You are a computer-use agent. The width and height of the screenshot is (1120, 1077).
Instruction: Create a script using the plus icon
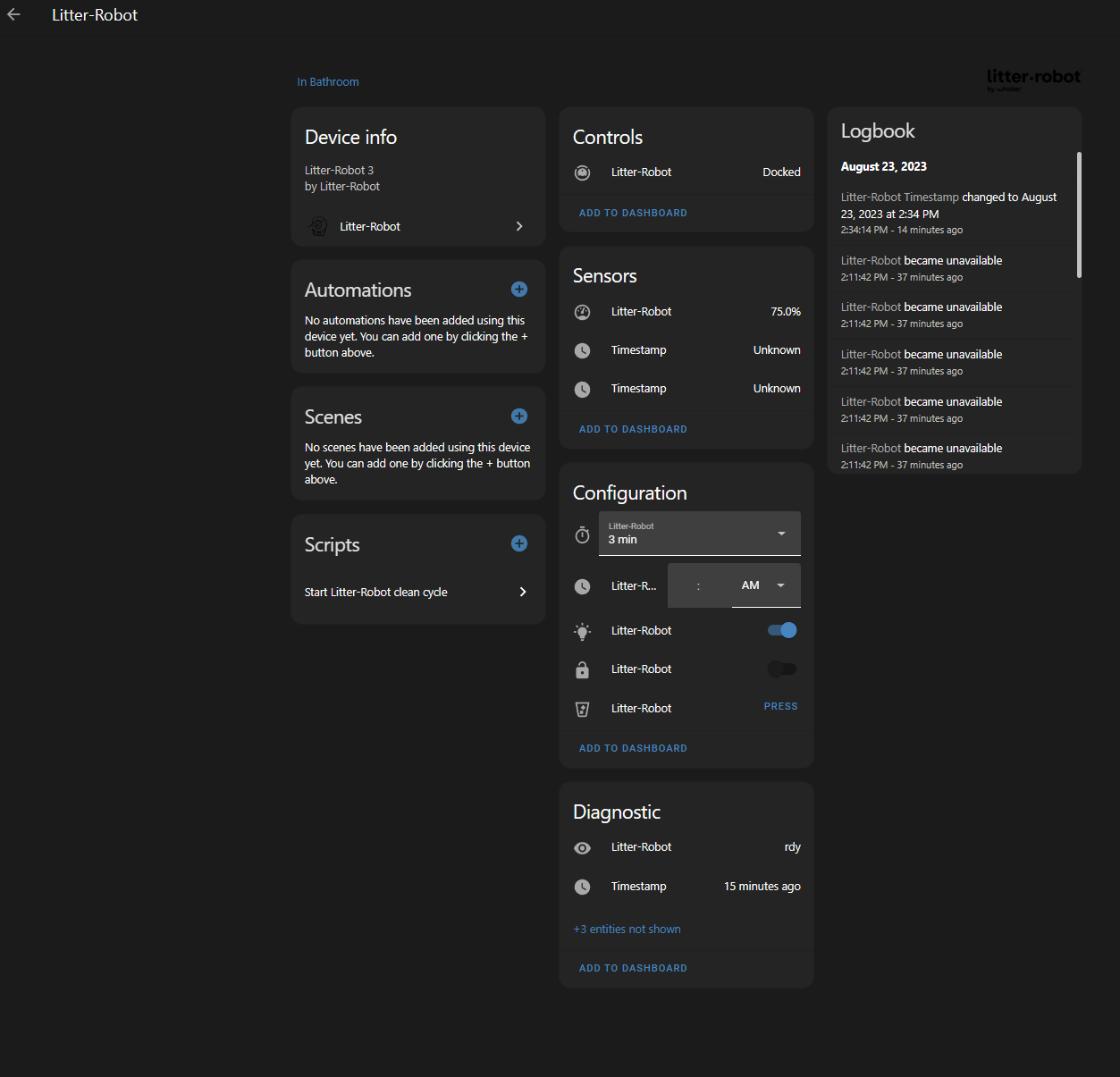click(519, 543)
